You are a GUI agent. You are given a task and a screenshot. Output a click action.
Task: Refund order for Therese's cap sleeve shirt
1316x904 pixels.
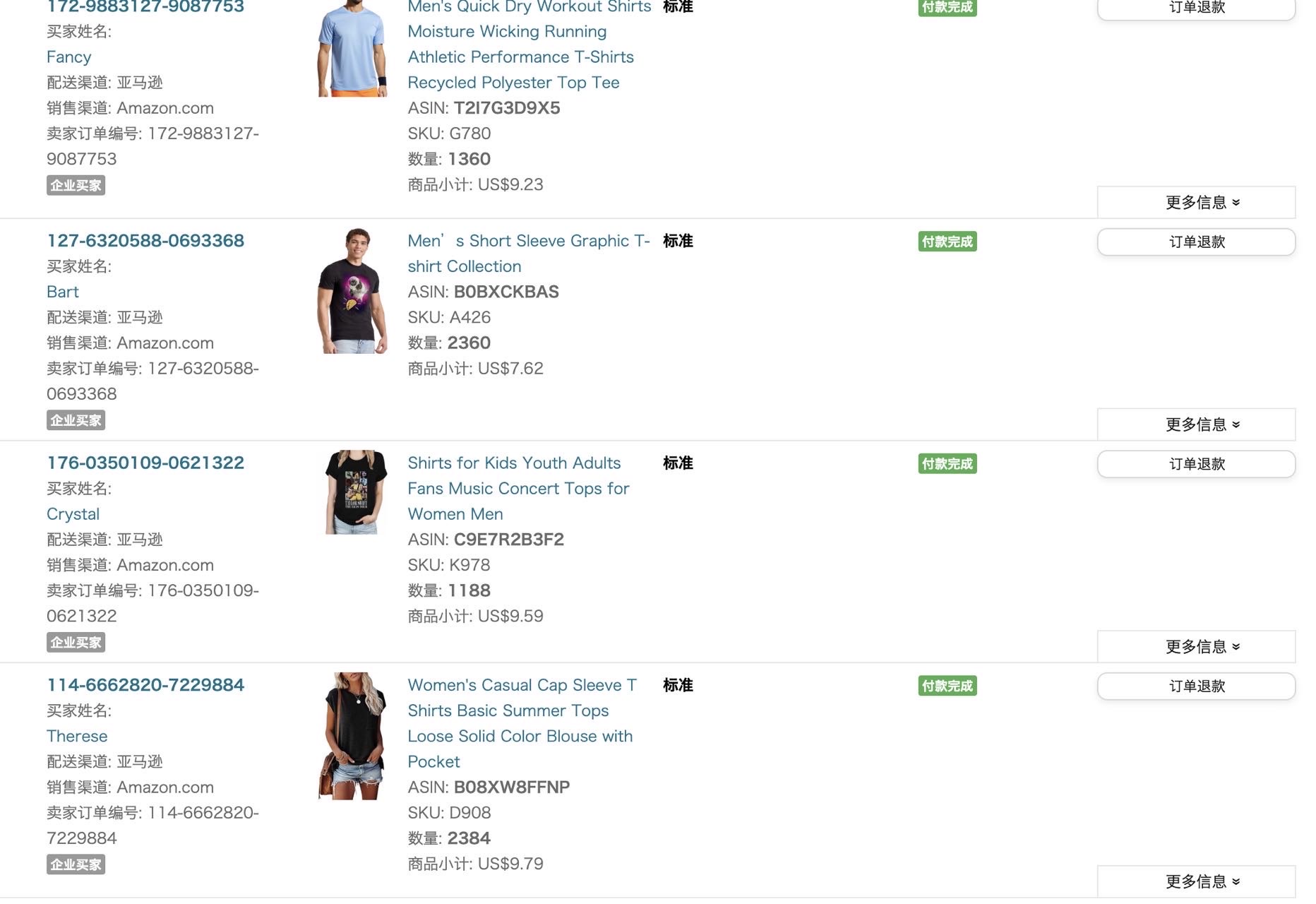tap(1196, 686)
